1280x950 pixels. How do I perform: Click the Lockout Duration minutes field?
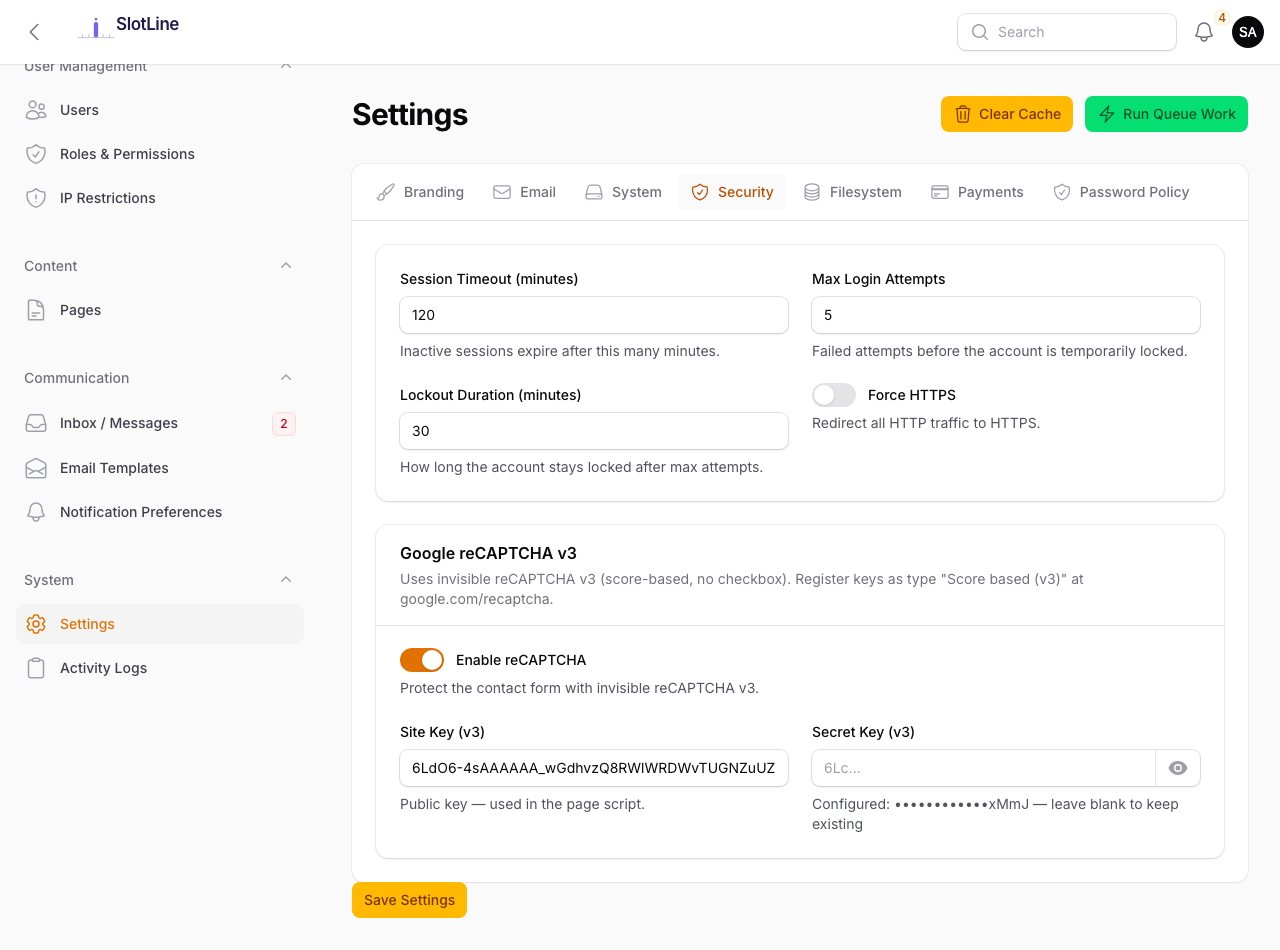(x=594, y=431)
